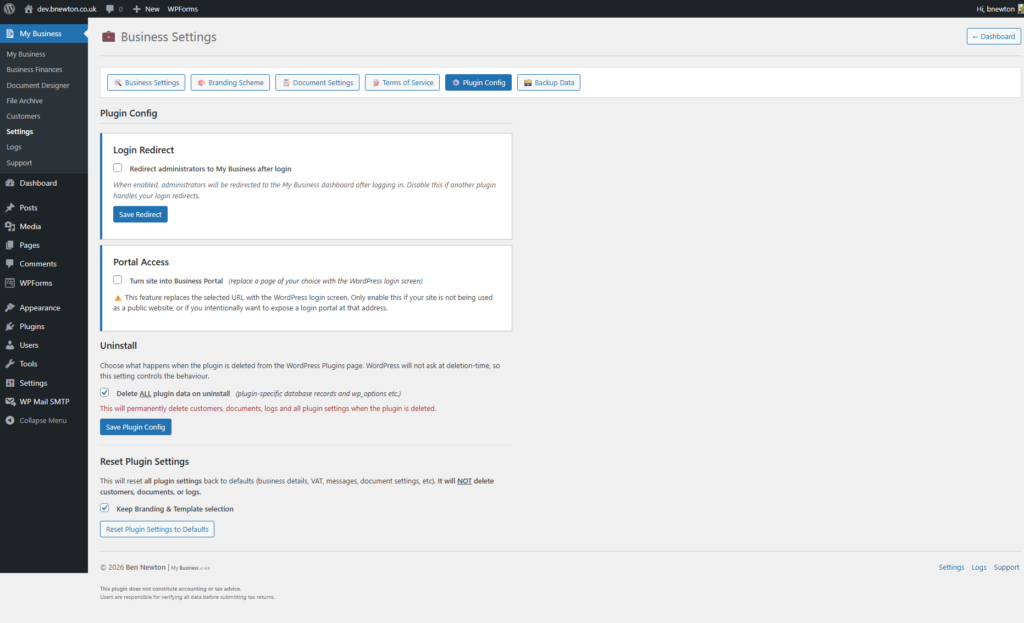Open the Hi, bnewton account menu
Image resolution: width=1024 pixels, height=623 pixels.
[995, 8]
